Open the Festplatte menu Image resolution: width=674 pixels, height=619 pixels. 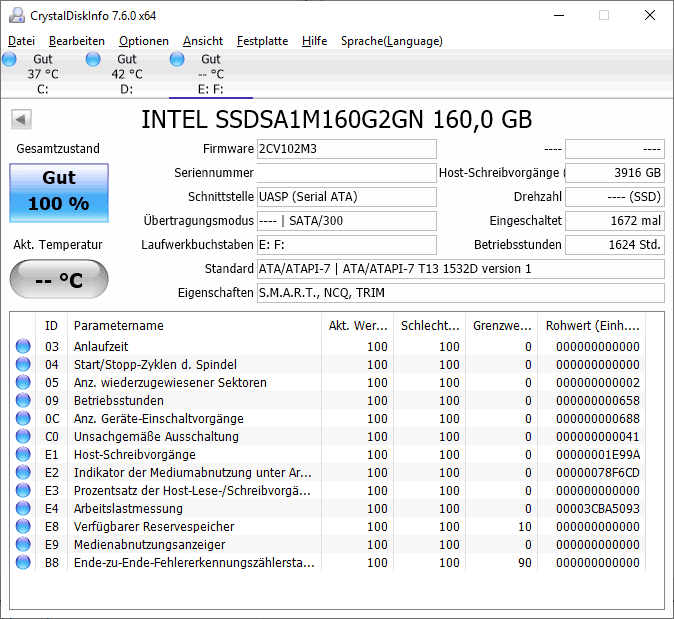point(263,41)
